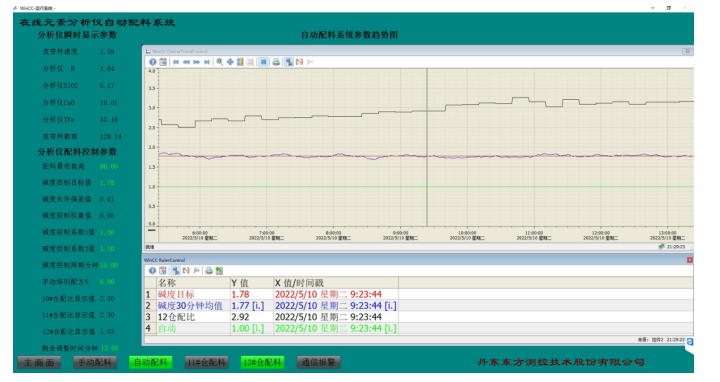Viewport: 720px width, 382px height.
Task: Click calculate statistics icon in trend toolbar
Action: coord(310,62)
